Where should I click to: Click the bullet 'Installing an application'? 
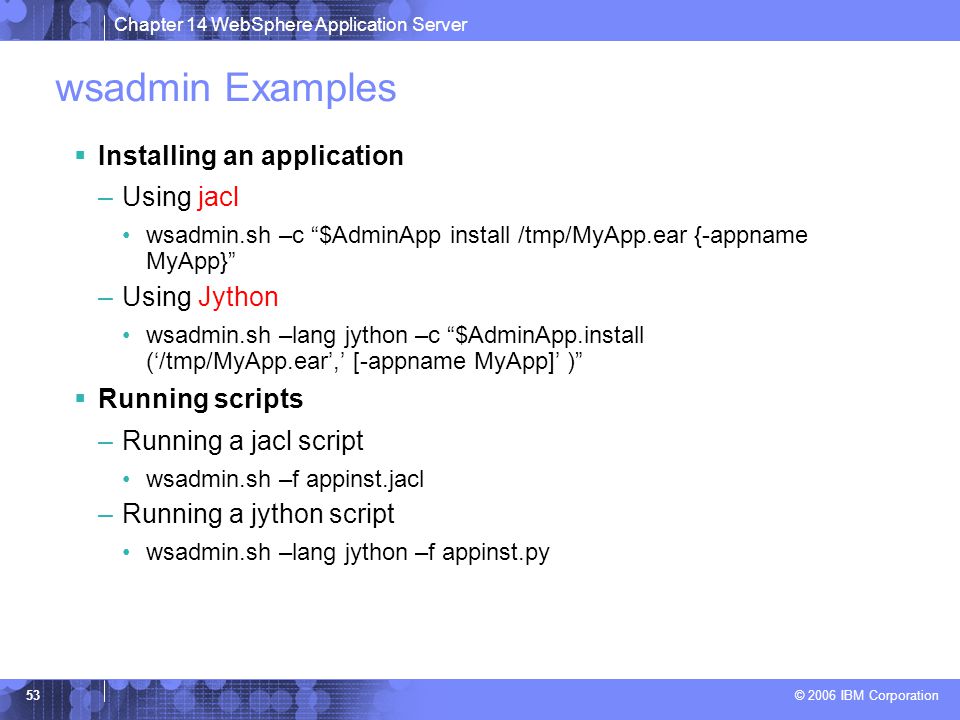[250, 156]
